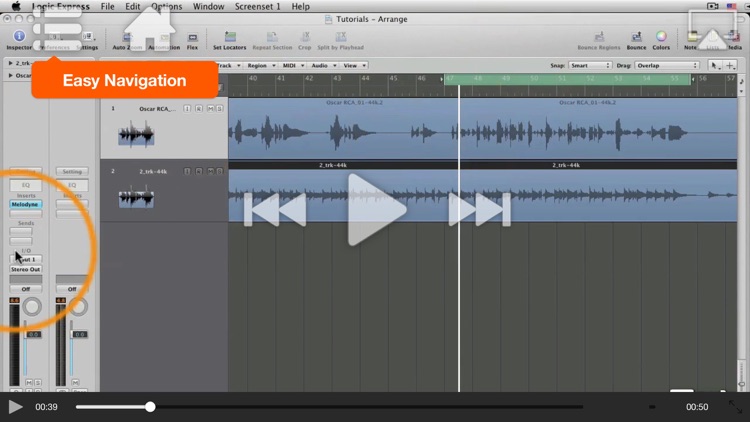Record-enable the Oscar RCA track
This screenshot has width=750, height=422.
tap(199, 109)
